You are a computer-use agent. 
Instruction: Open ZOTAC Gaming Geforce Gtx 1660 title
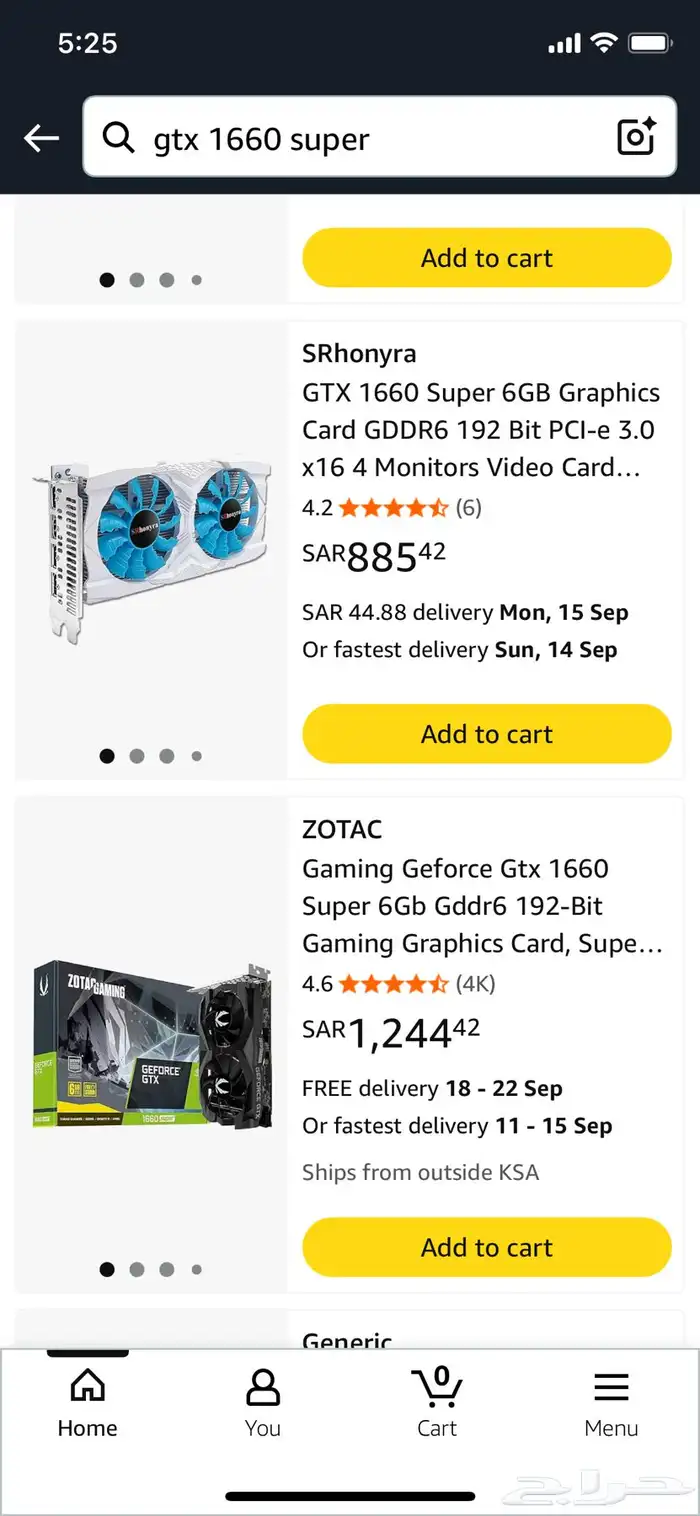[x=482, y=906]
